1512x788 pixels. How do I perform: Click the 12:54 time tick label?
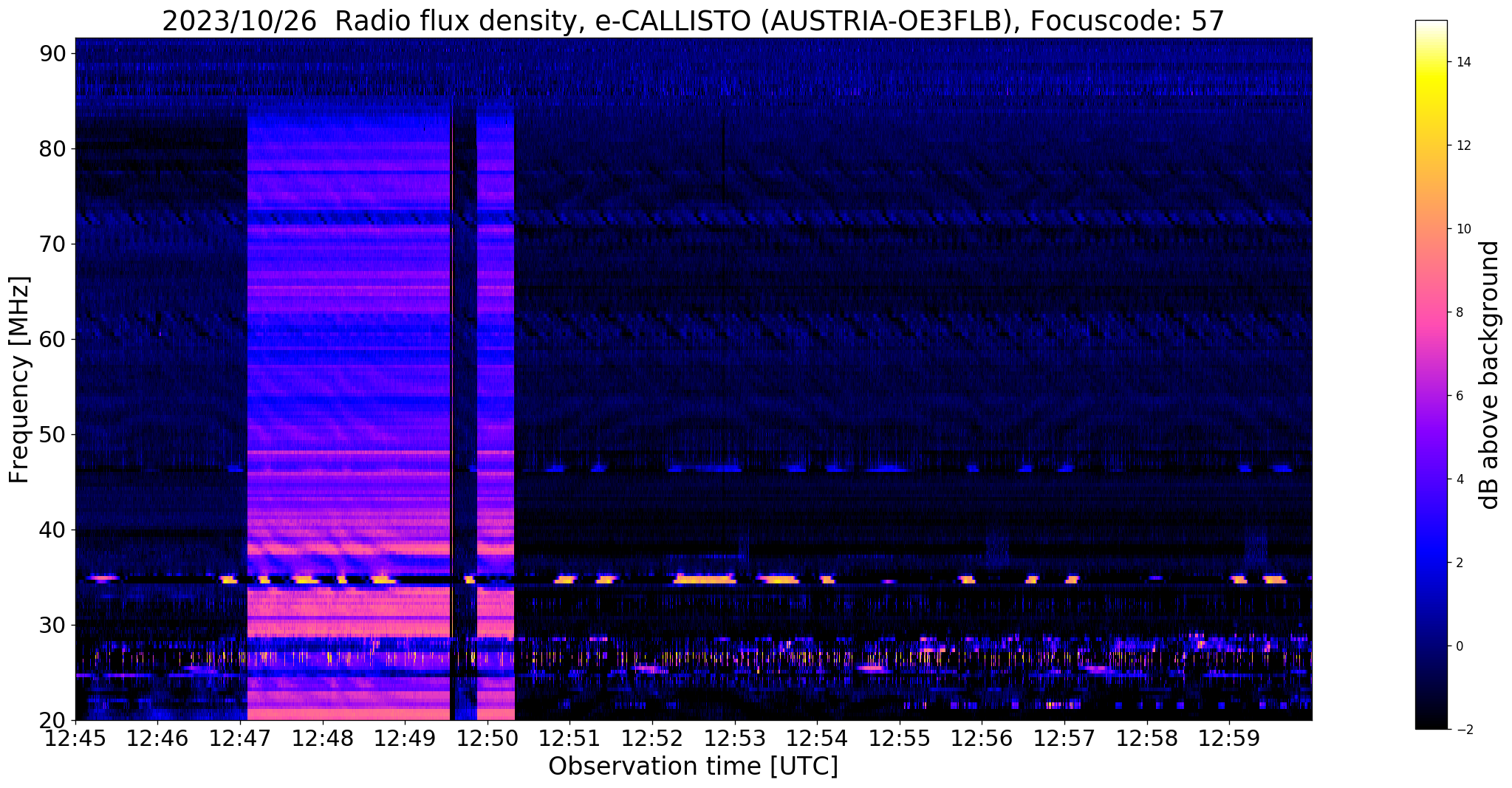[x=816, y=739]
